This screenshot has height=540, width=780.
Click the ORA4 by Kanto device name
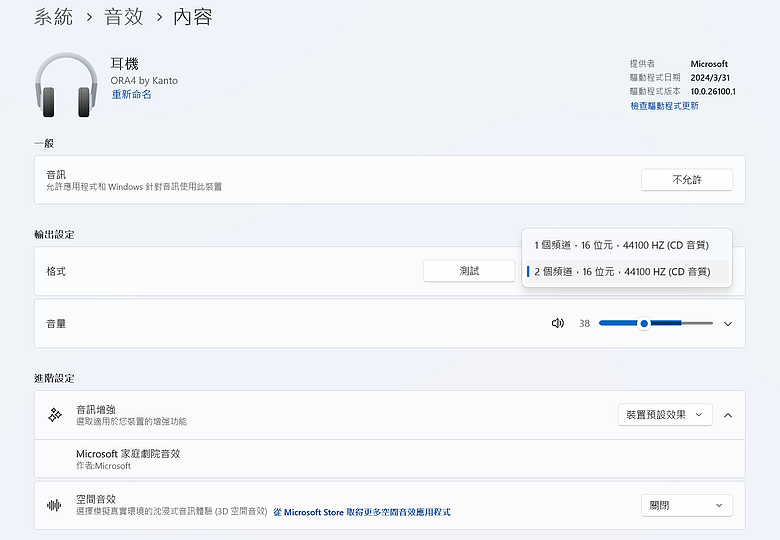click(144, 81)
